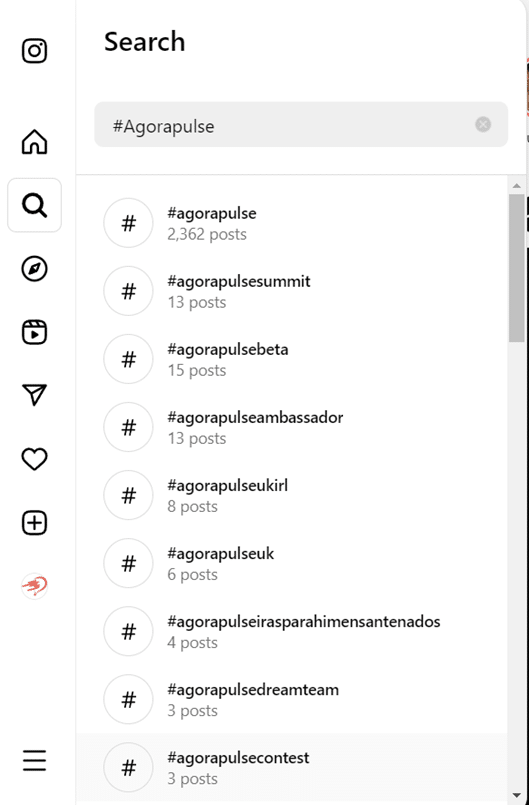Open the #agorapulsesummit hashtag result
Image resolution: width=529 pixels, height=805 pixels.
292,291
